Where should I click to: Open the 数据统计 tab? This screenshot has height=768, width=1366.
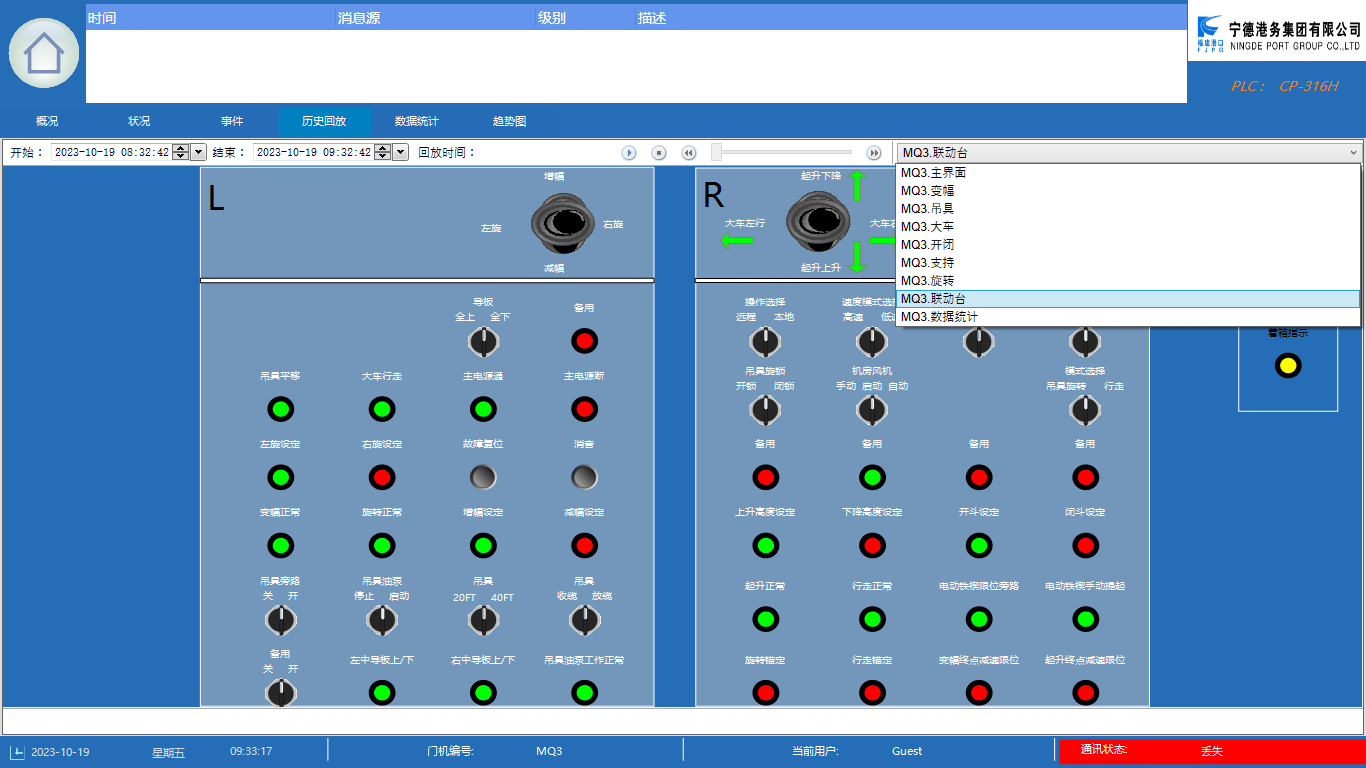click(x=416, y=121)
